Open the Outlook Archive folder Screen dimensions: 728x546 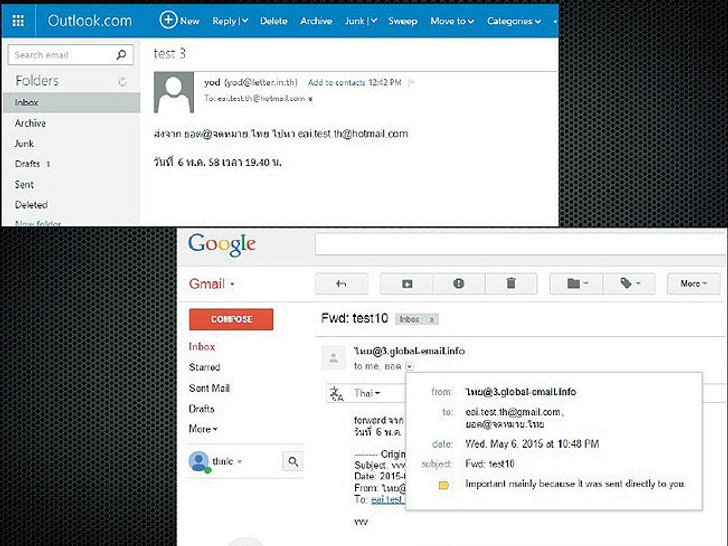tap(30, 123)
